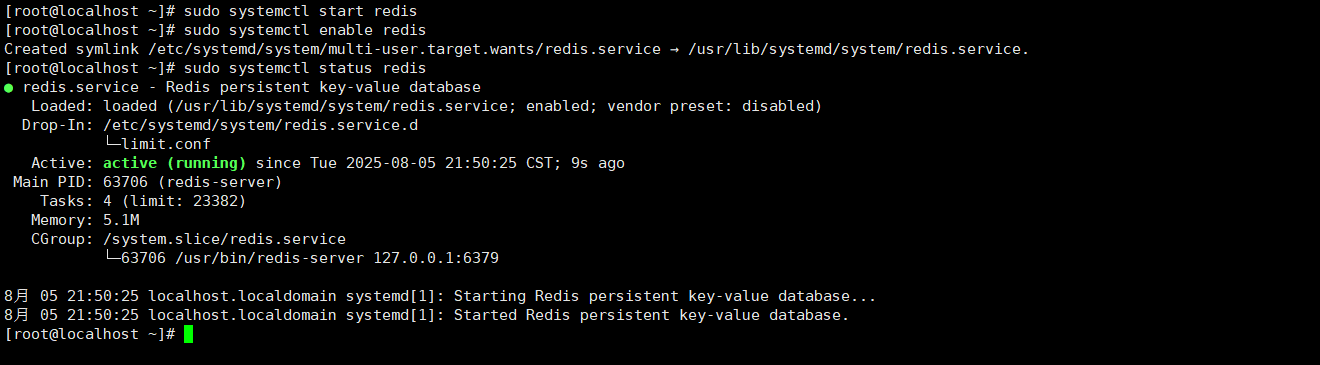Click the 'sudo systemctl start redis' command text
The image size is (1320, 365).
click(x=300, y=11)
